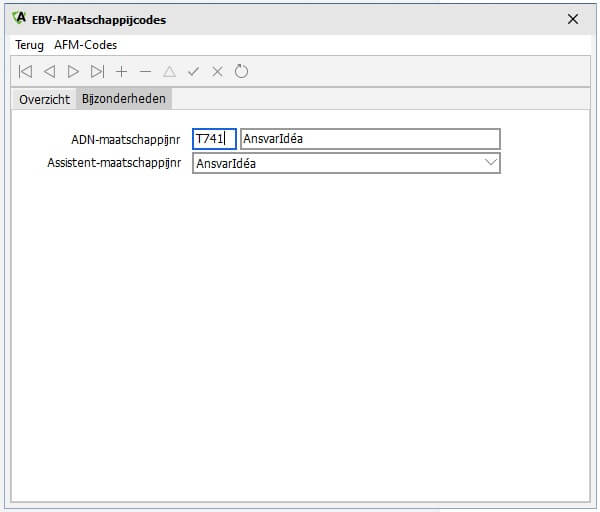Click the ADN-maatschappijnr code field containing T741

click(213, 139)
